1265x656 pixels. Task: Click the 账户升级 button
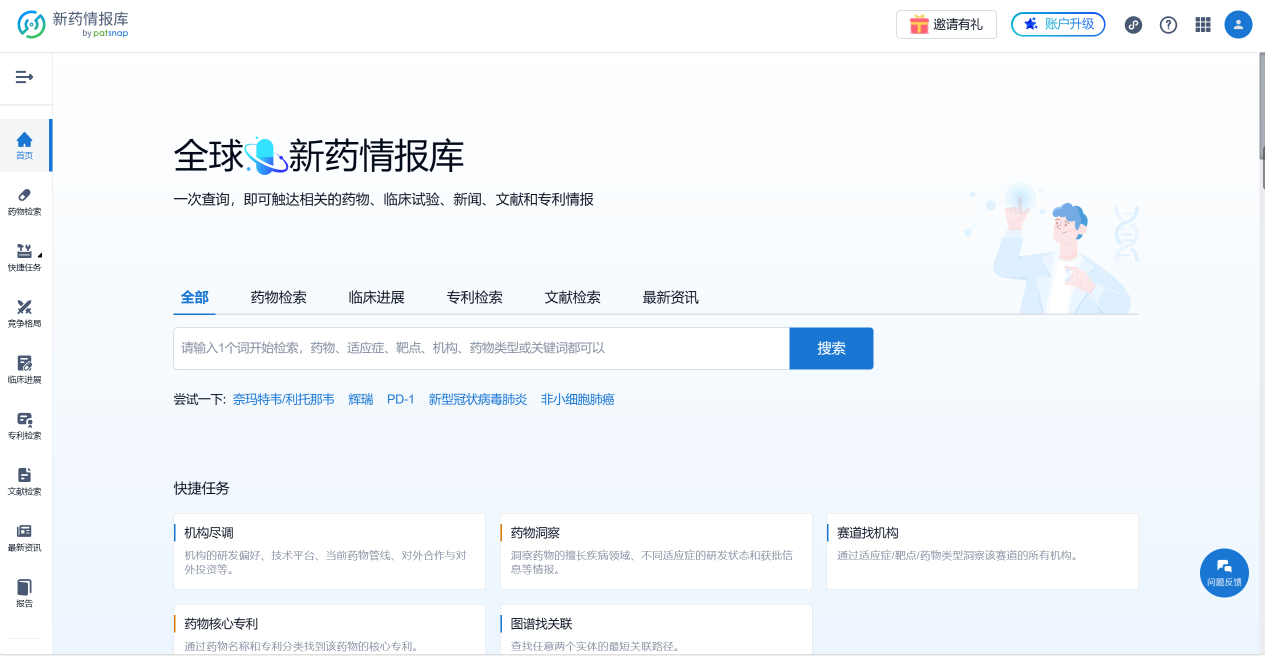click(1058, 25)
